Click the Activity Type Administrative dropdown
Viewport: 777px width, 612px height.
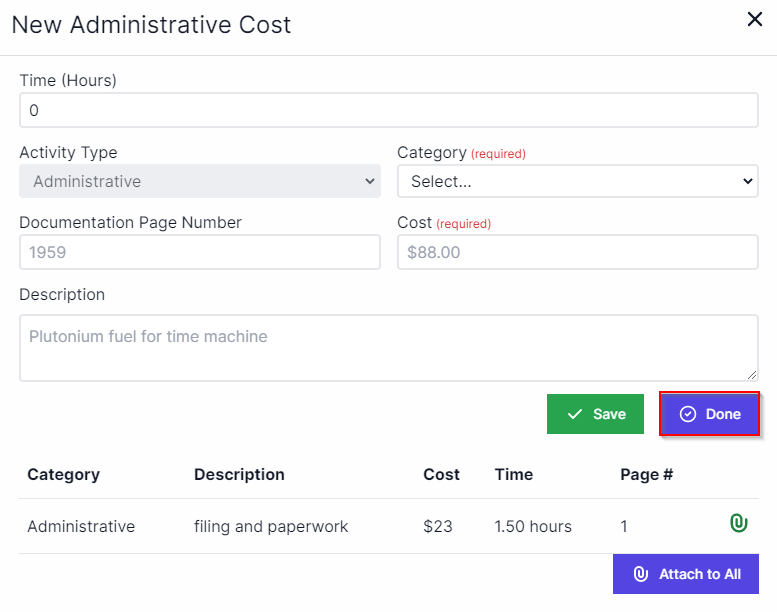click(x=199, y=181)
